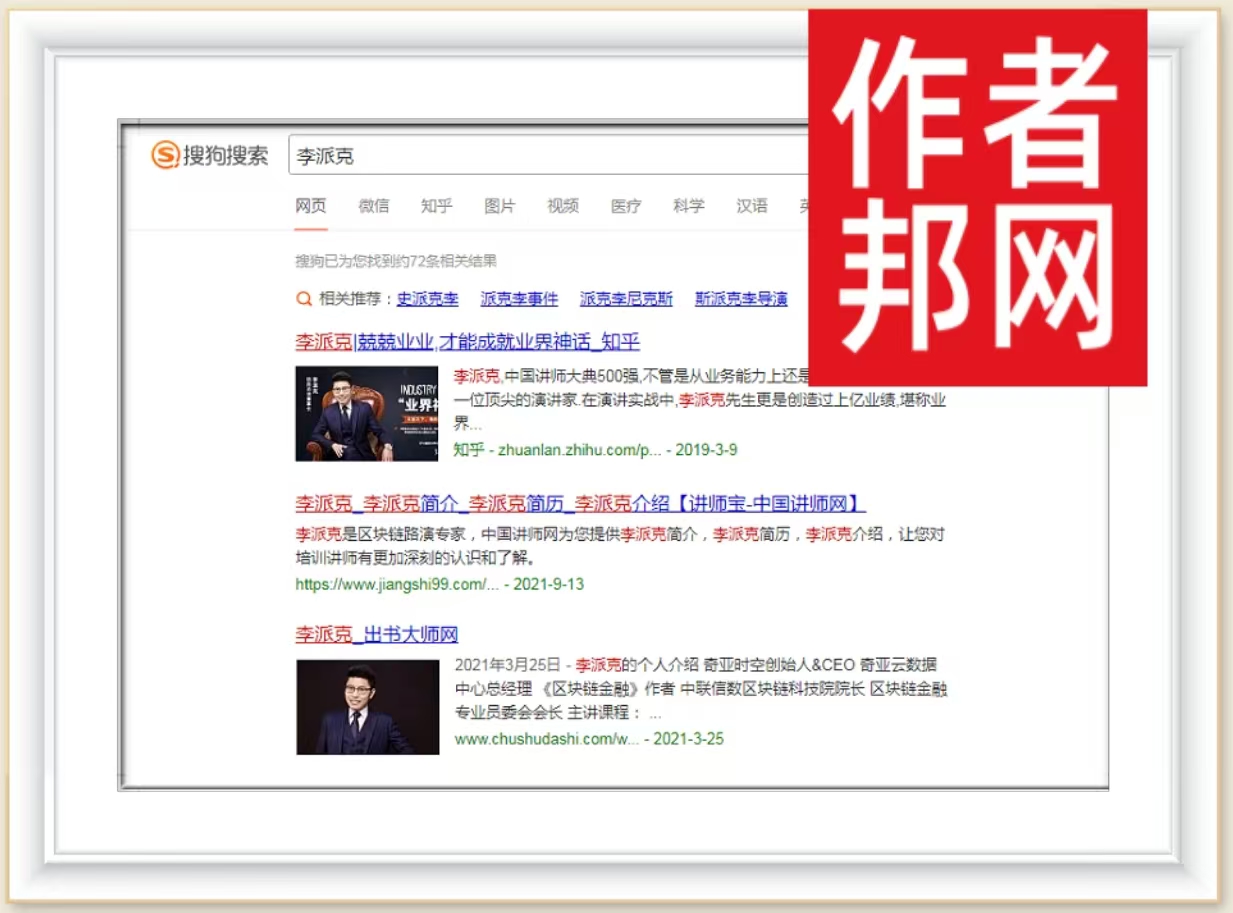1233x913 pixels.
Task: Click the orange related-search magnifier icon
Action: point(303,298)
